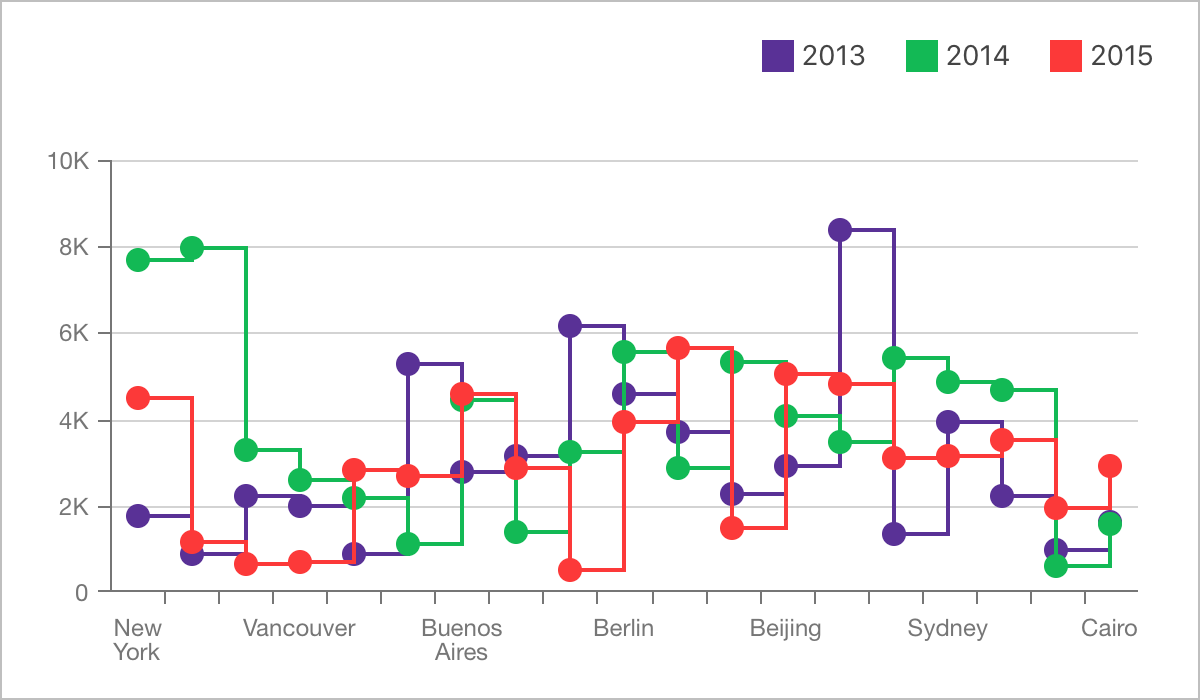The image size is (1200, 700).
Task: Select the purple 2013 data point for New York
Action: pos(138,516)
